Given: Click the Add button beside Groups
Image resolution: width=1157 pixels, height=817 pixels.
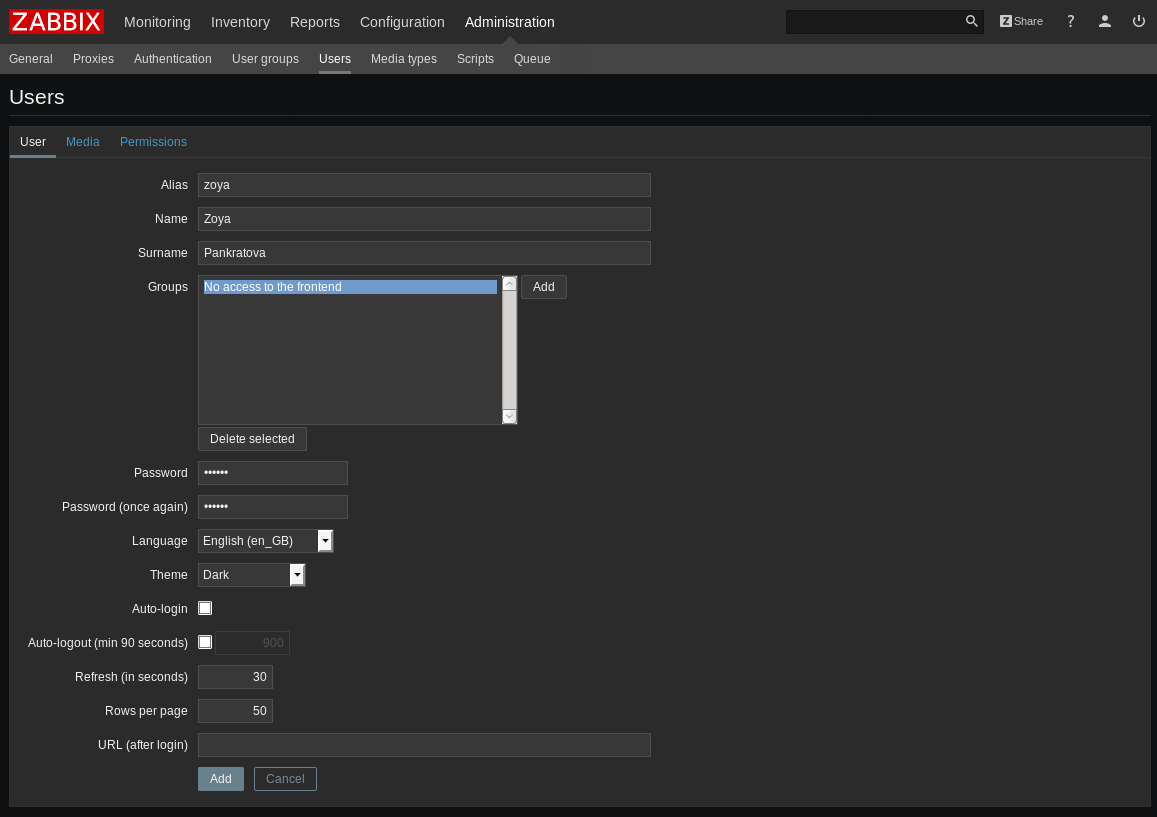Looking at the screenshot, I should point(543,287).
